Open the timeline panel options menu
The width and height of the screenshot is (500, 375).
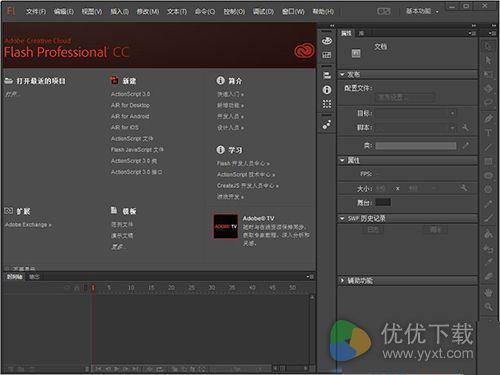click(x=310, y=277)
